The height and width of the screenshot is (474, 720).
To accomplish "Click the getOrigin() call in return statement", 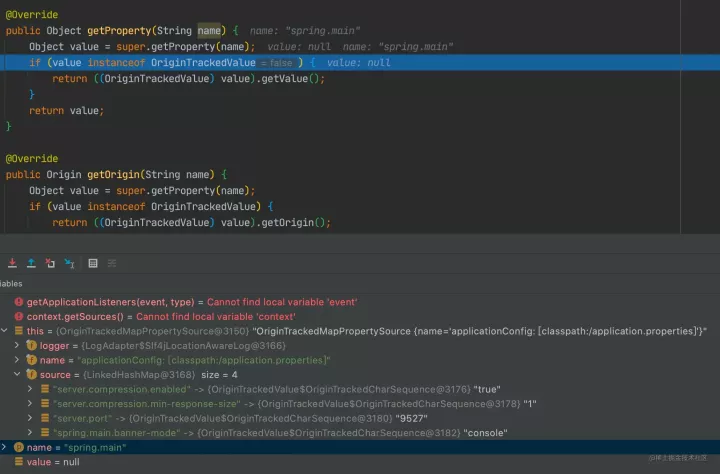I will point(293,222).
